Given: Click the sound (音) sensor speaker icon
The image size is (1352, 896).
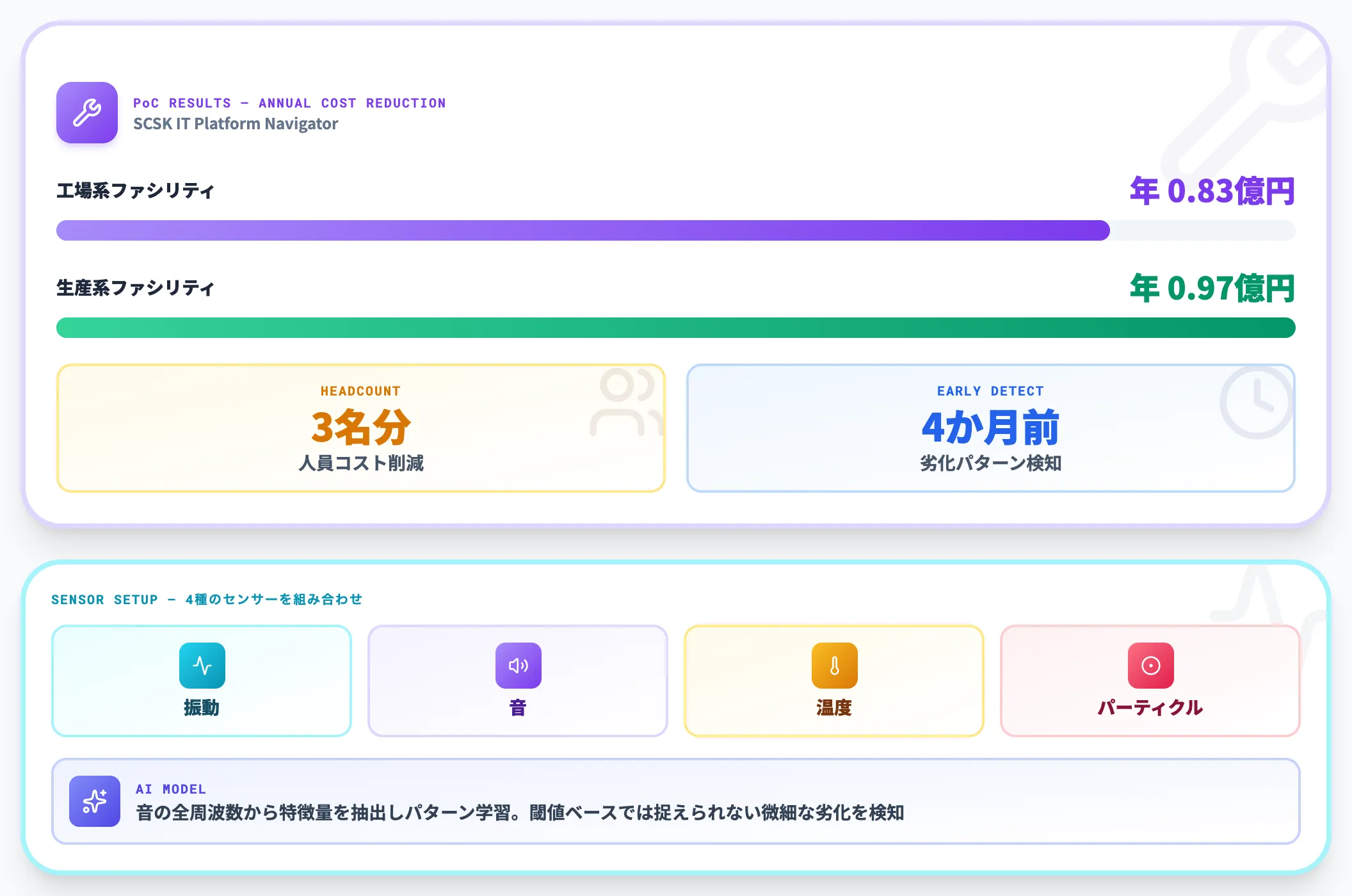Looking at the screenshot, I should tap(519, 666).
